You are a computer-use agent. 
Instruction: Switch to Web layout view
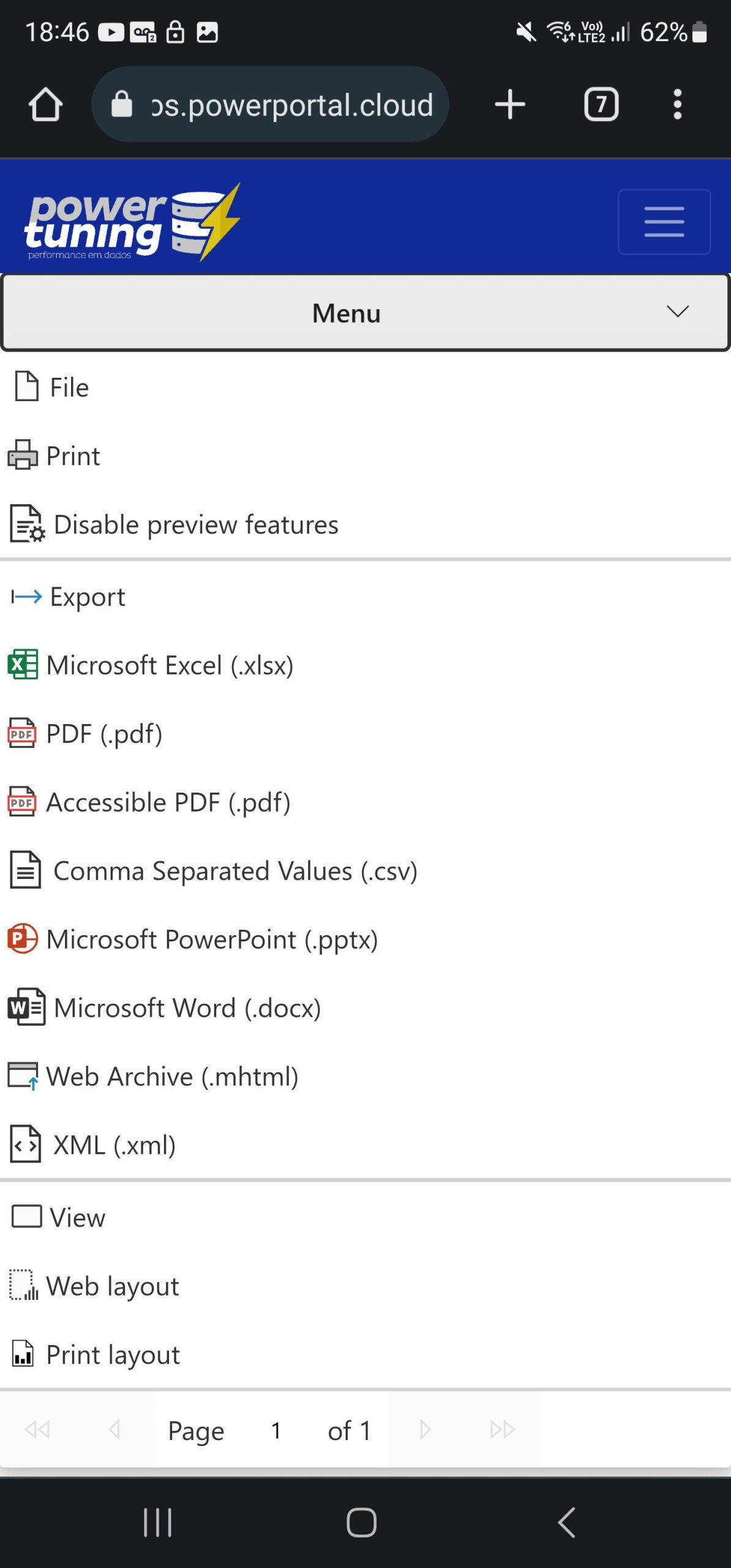click(112, 1286)
